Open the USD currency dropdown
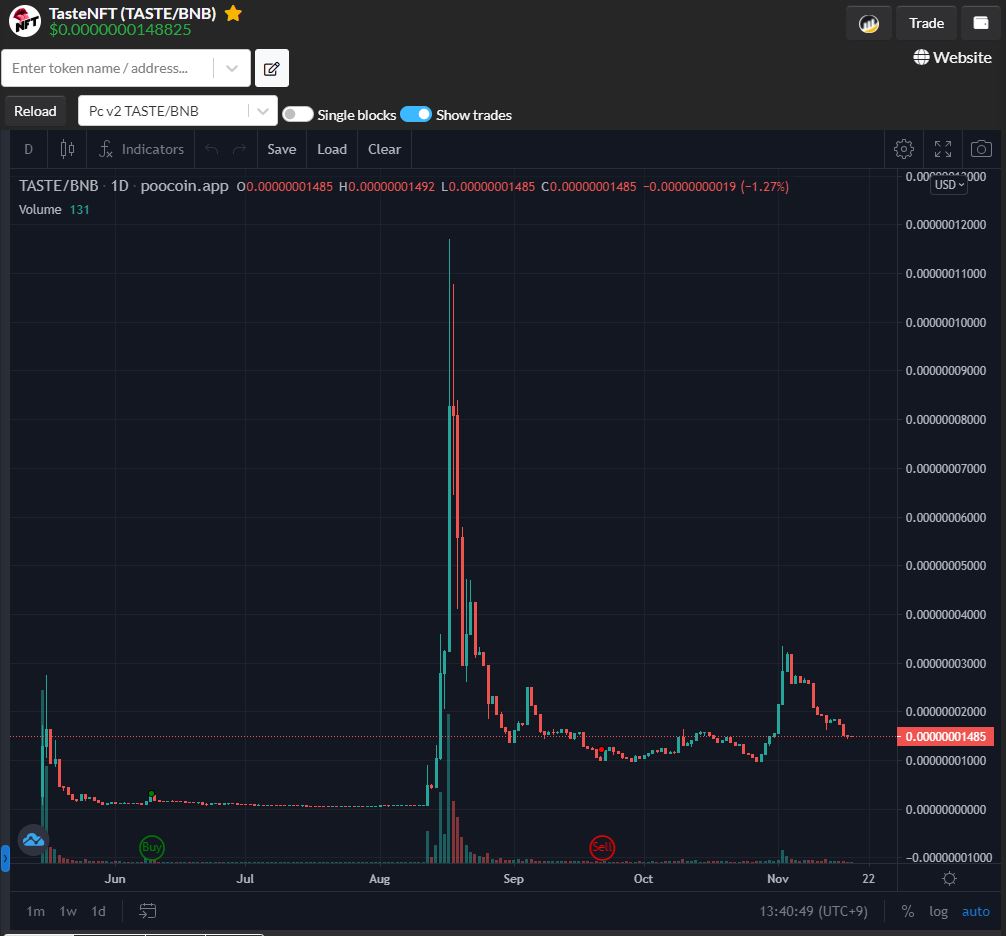 click(949, 185)
